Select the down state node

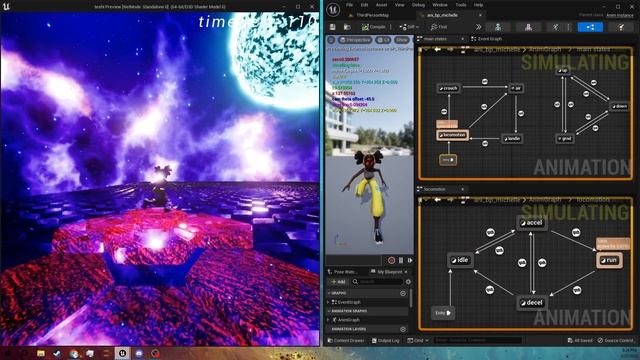619,106
